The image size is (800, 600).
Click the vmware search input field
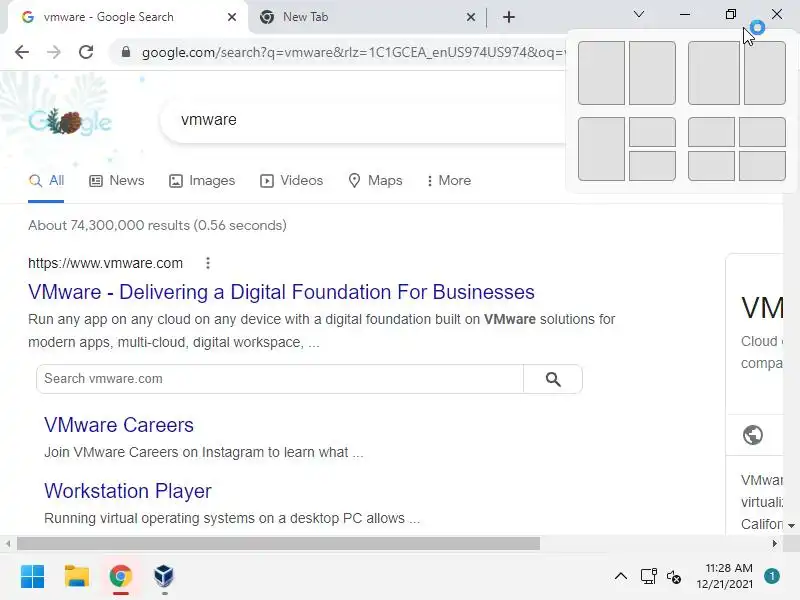pos(362,120)
